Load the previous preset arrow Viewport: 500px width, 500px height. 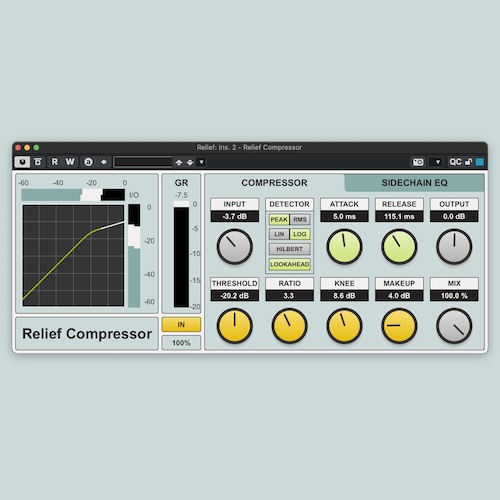pyautogui.click(x=179, y=162)
